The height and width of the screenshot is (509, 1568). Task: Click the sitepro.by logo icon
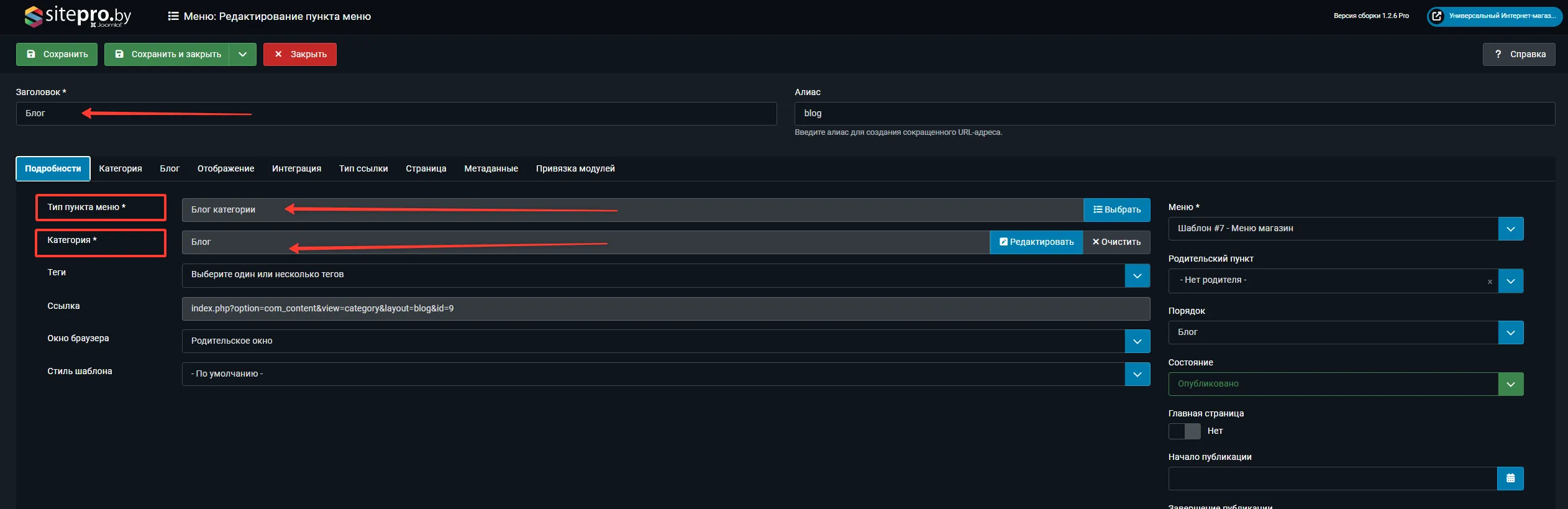click(33, 16)
